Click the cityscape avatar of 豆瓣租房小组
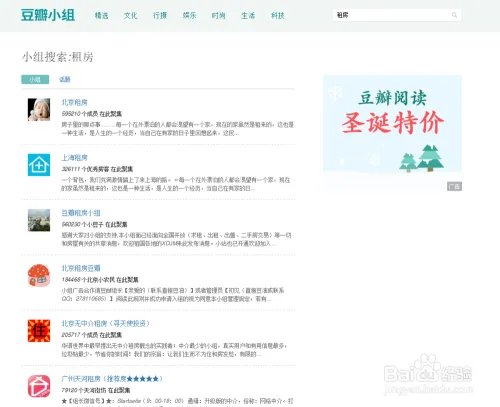The height and width of the screenshot is (407, 500). (x=39, y=220)
